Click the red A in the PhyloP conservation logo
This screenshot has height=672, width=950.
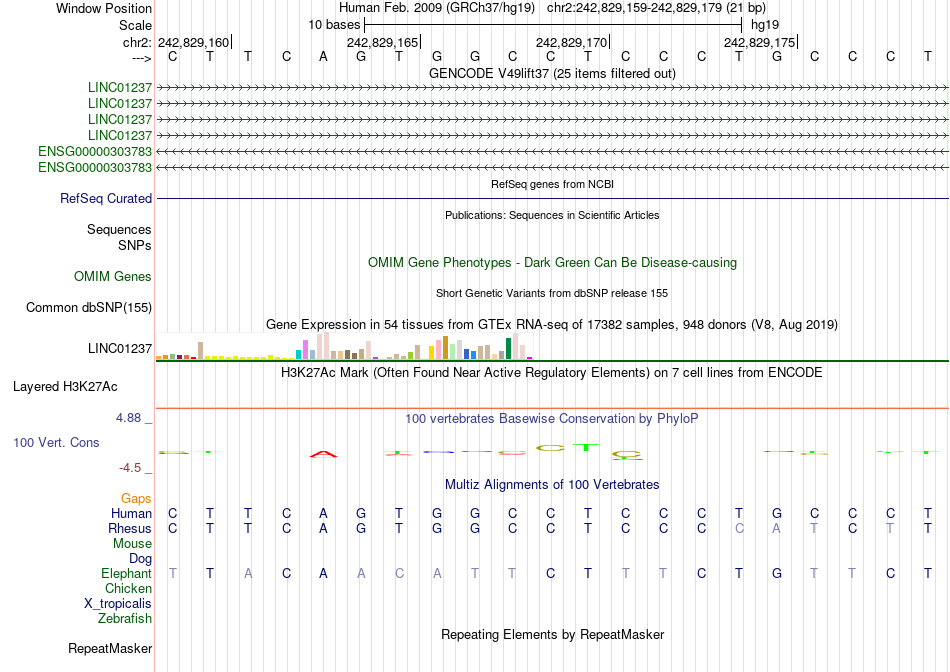pyautogui.click(x=323, y=454)
